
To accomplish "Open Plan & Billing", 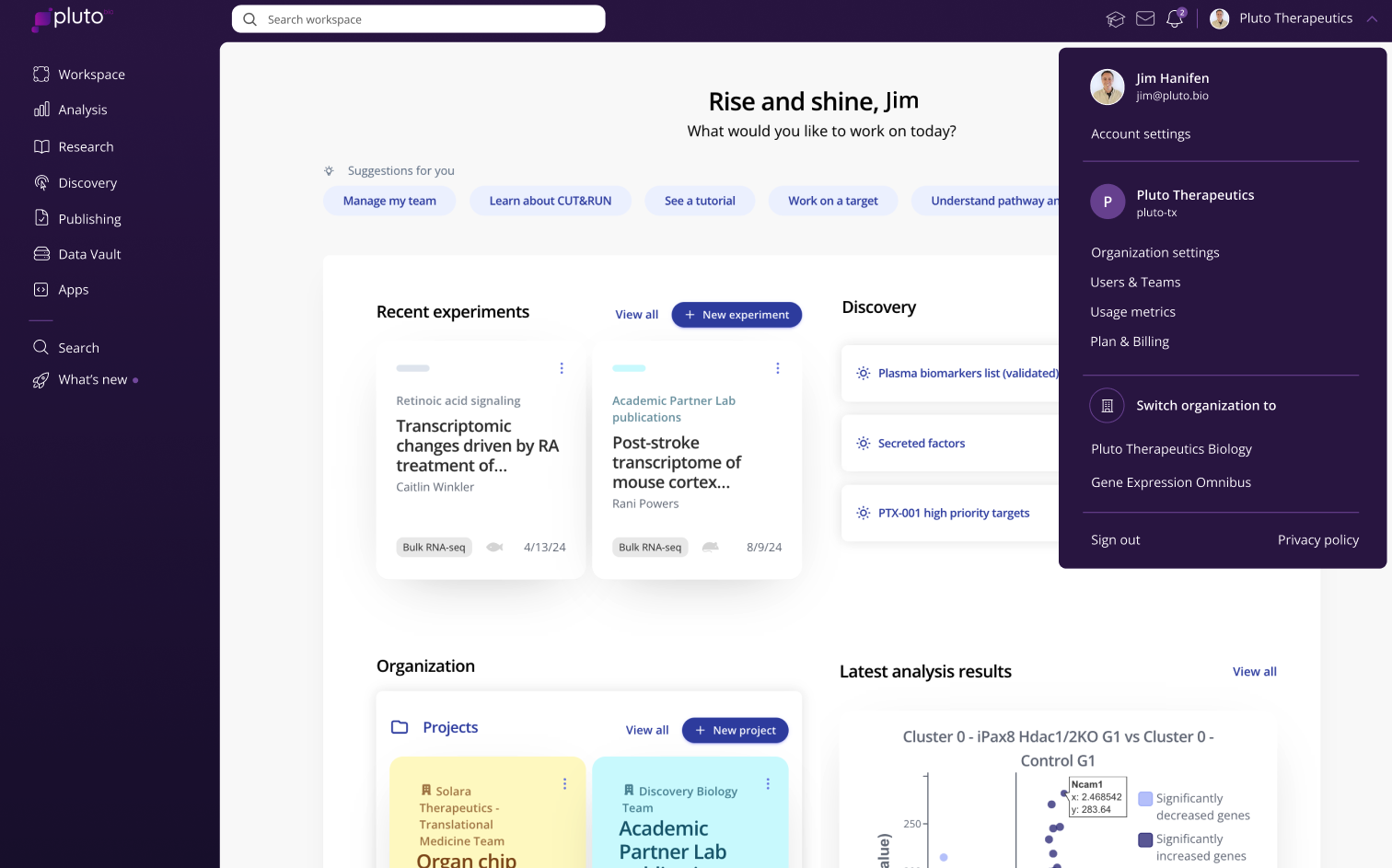I will [x=1130, y=341].
